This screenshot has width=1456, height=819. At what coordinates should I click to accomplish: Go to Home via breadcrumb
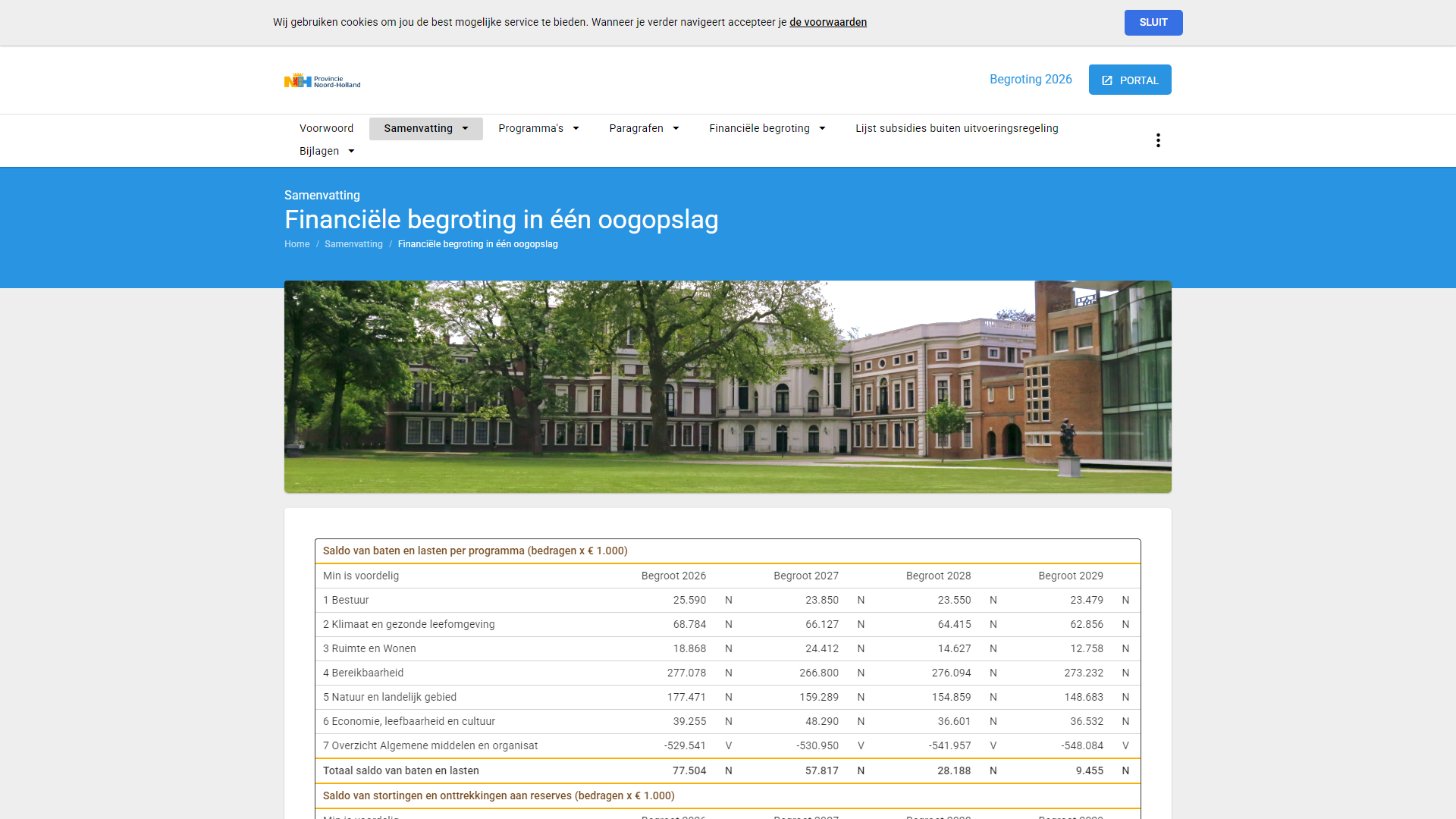[297, 244]
